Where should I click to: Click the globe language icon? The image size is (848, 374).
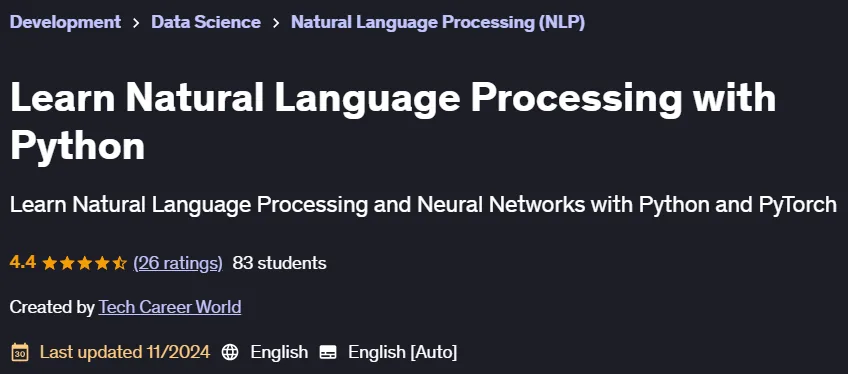pos(230,352)
